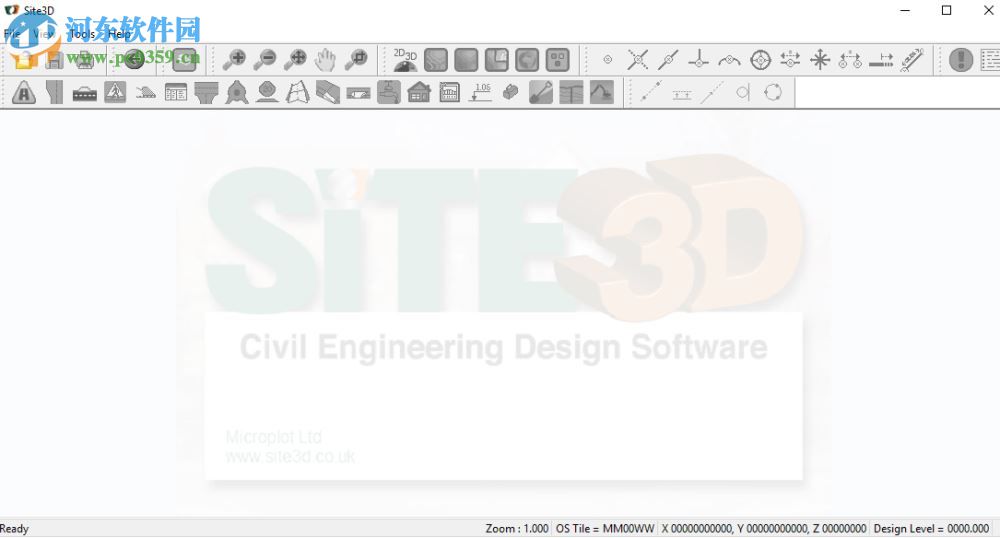Click the road cross-section dashed line icon
The height and width of the screenshot is (538, 1000).
point(85,92)
